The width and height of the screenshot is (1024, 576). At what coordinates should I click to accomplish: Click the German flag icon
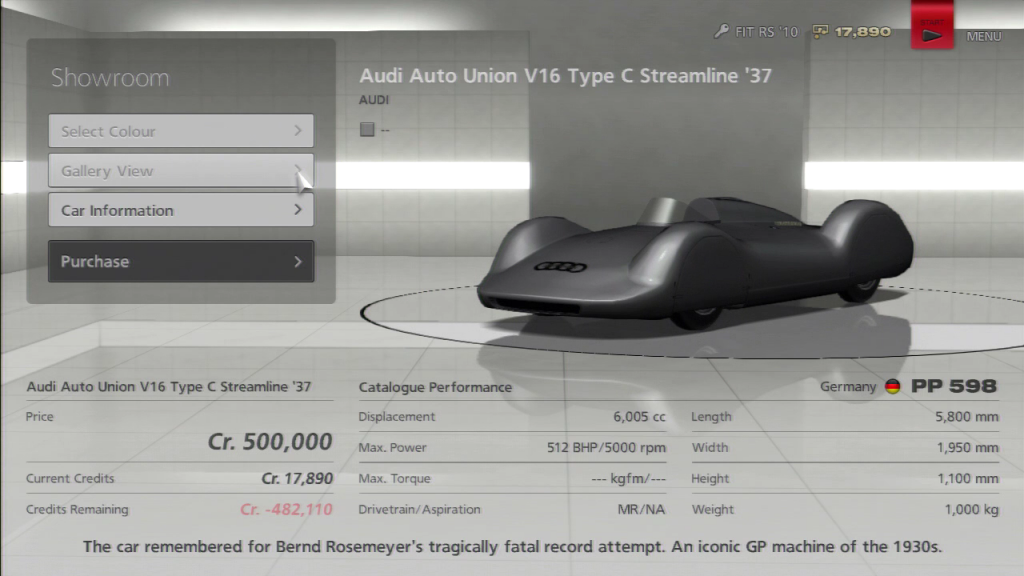(x=893, y=386)
